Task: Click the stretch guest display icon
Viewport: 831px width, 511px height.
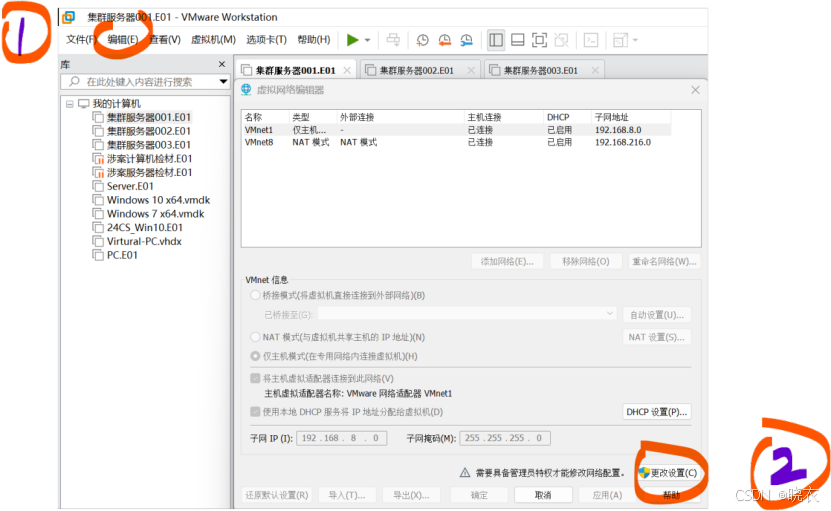Action: (620, 40)
